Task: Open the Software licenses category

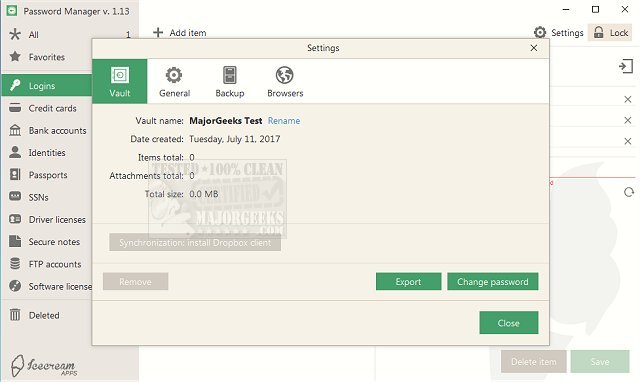Action: [x=47, y=286]
